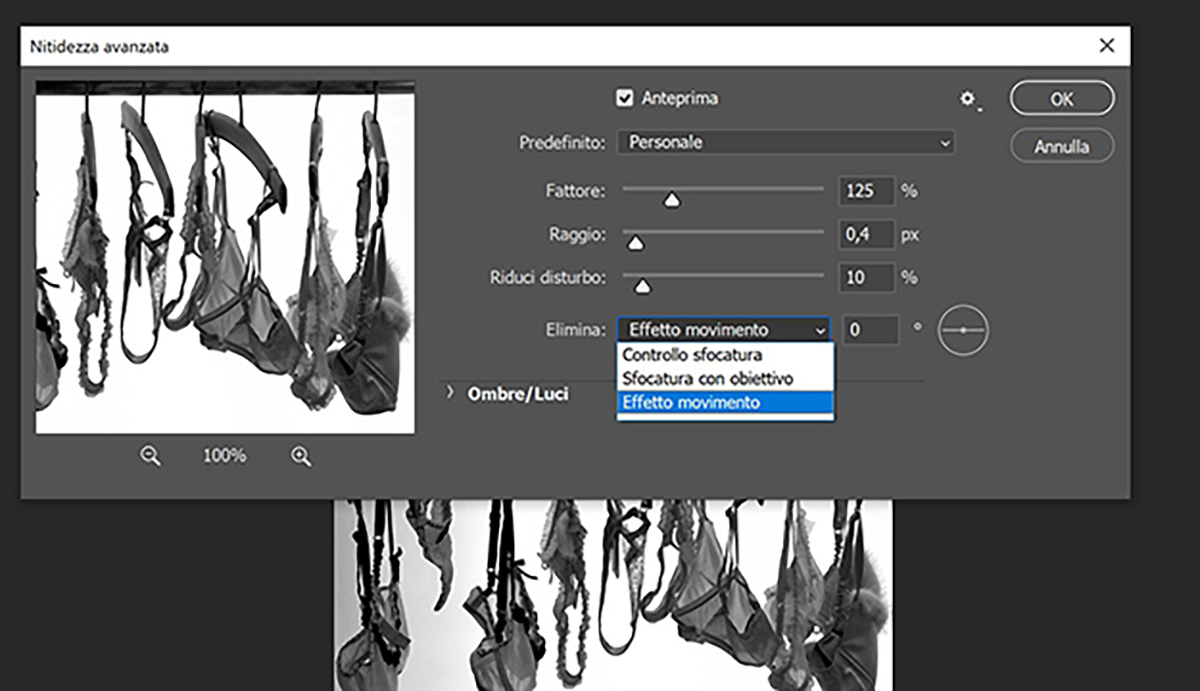This screenshot has height=691, width=1200.
Task: Click the zoom in magnifier icon
Action: (300, 456)
